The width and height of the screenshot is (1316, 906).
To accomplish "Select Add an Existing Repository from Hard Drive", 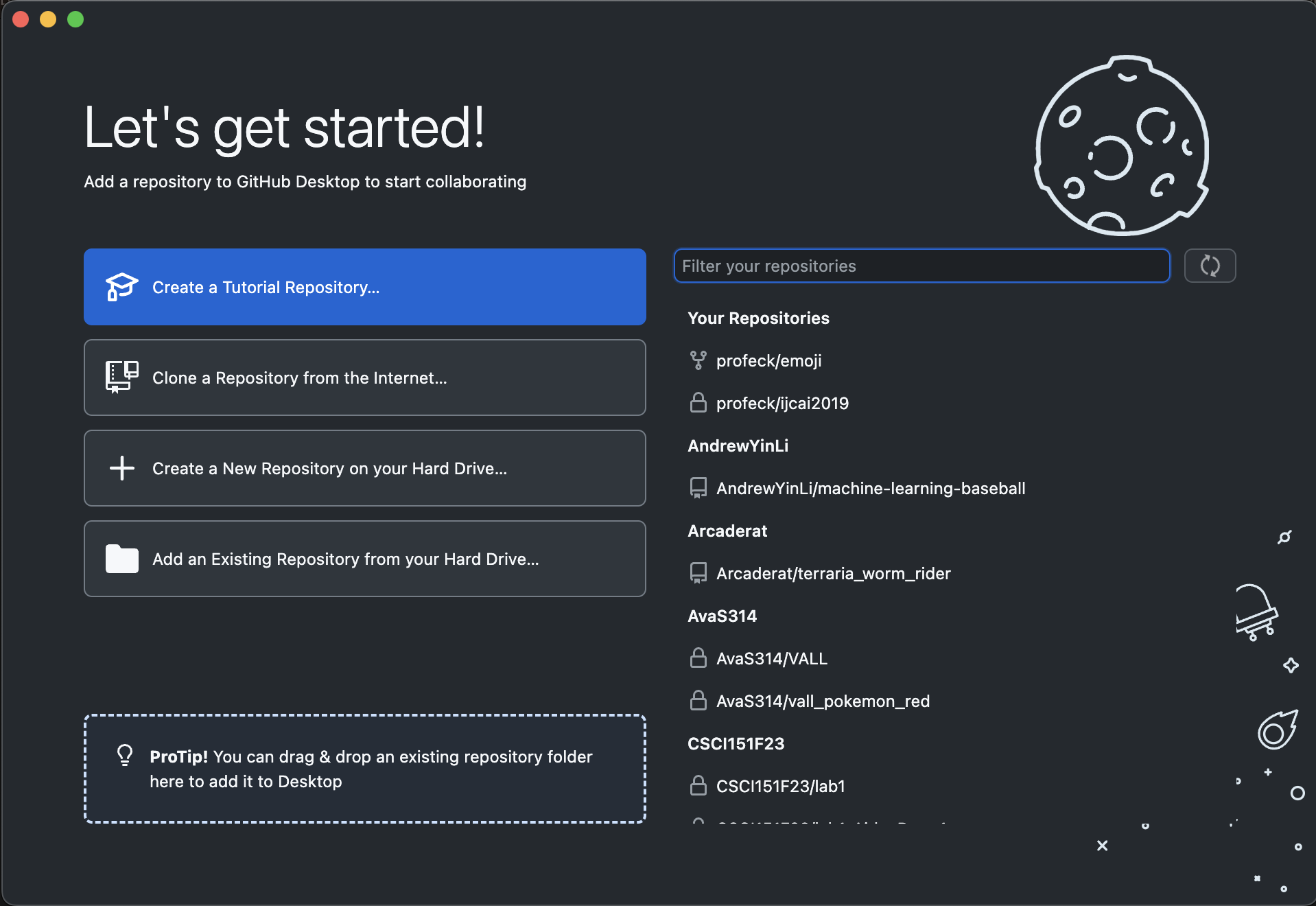I will 364,559.
